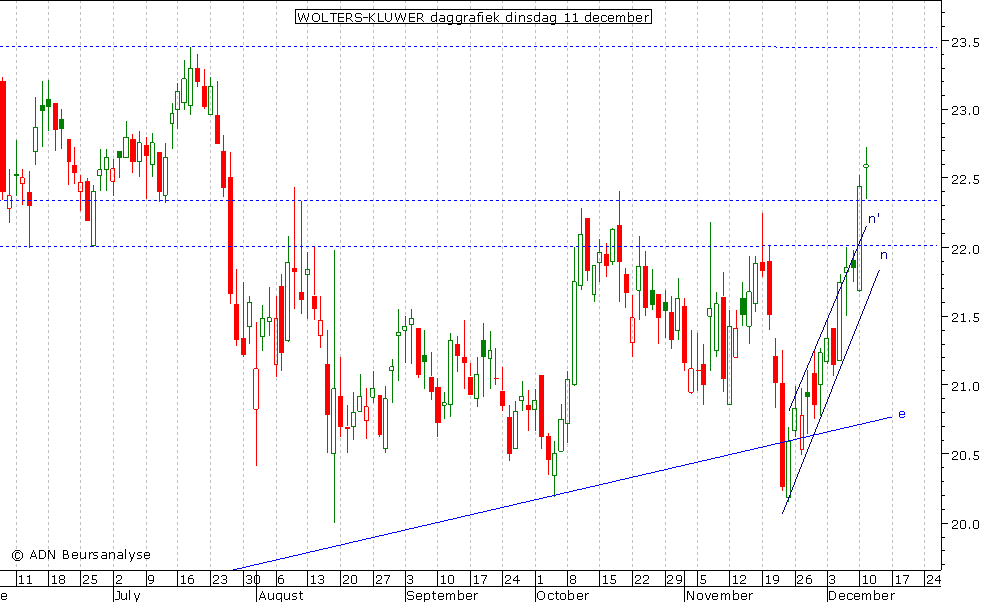Click the n' trendline label
This screenshot has width=982, height=602.
click(x=874, y=219)
